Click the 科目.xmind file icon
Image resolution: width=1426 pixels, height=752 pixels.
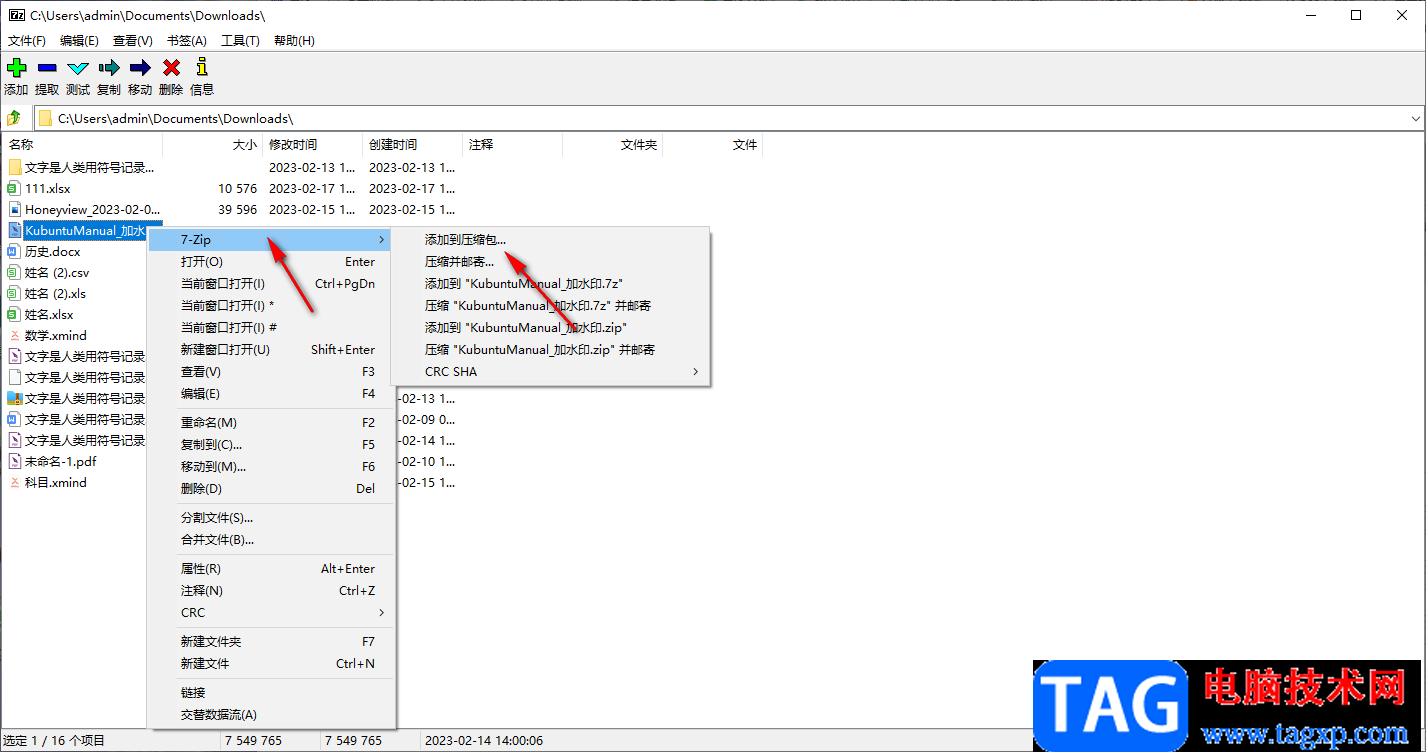click(14, 482)
